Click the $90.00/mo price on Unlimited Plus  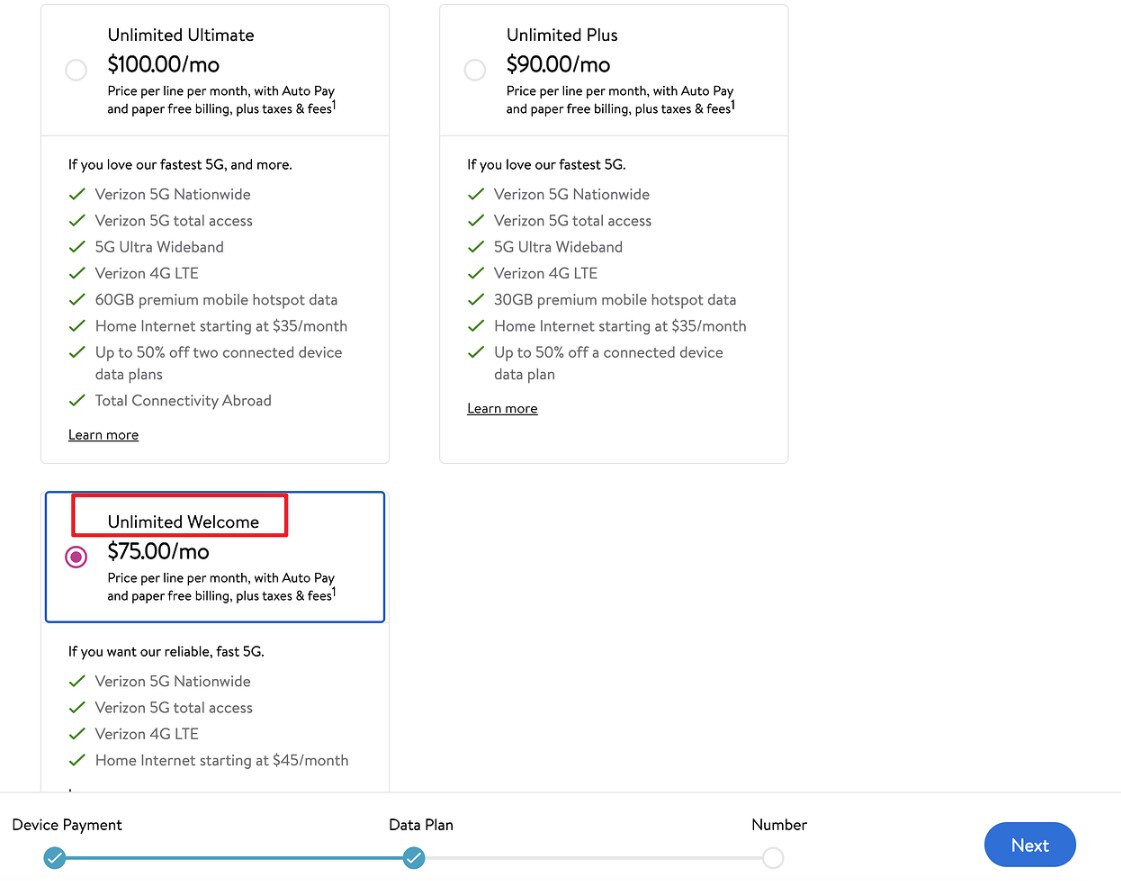558,65
